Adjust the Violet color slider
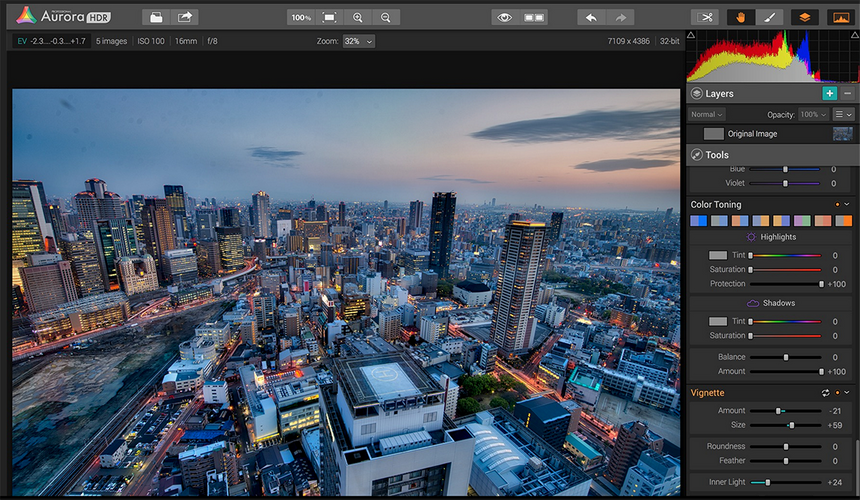The image size is (860, 500). (785, 183)
